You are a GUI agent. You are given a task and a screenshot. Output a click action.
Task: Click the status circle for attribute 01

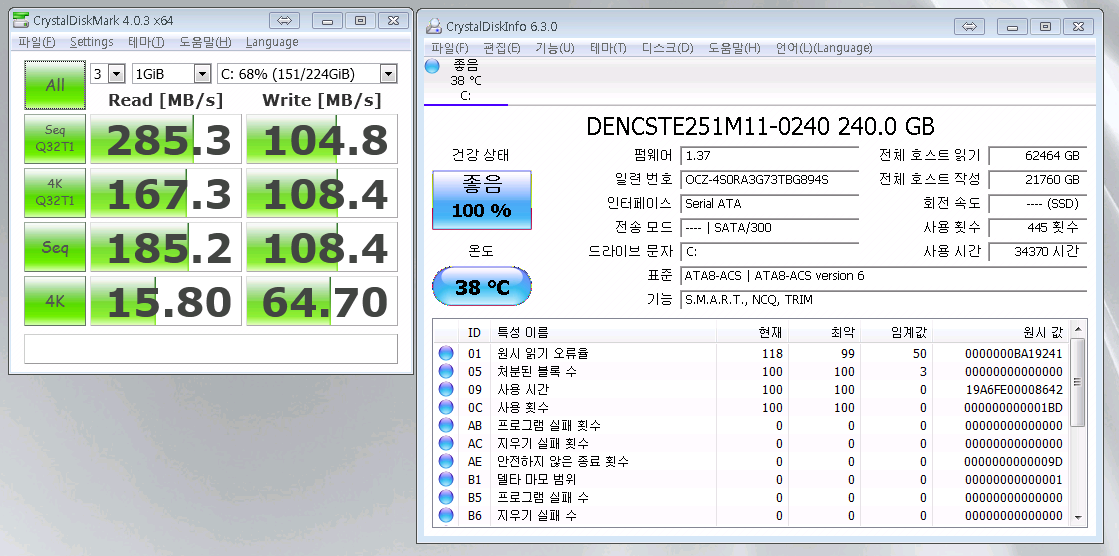(x=446, y=353)
